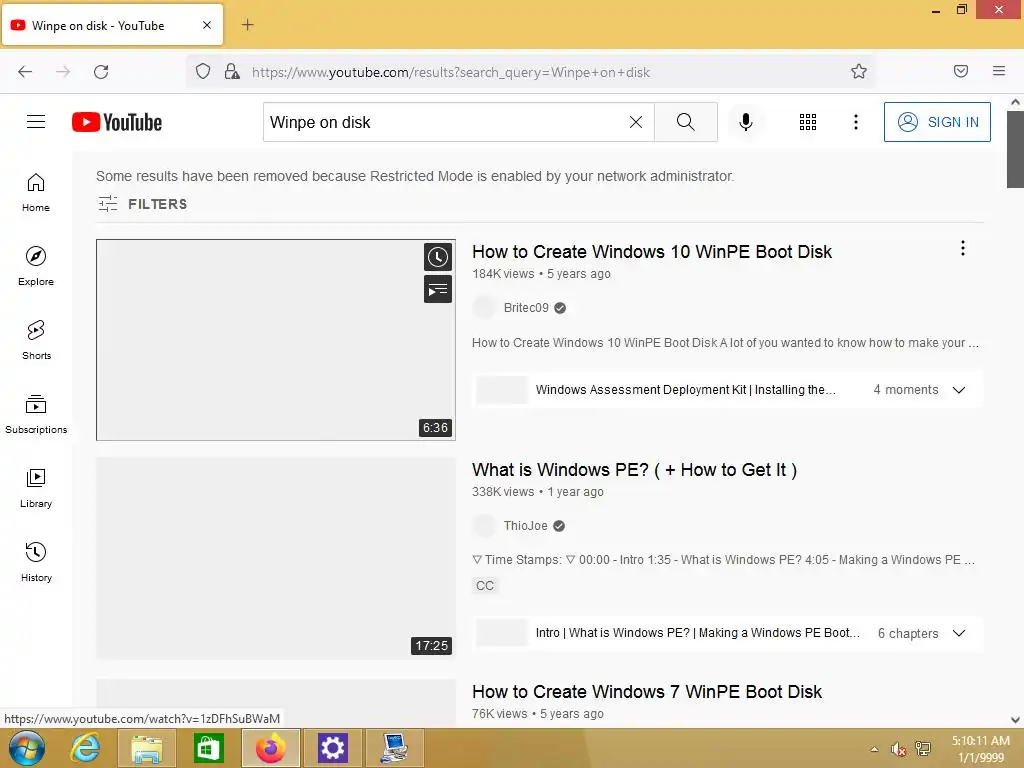Open 'How to Create Windows 7 WinPE Boot Disk'
This screenshot has width=1024, height=768.
[647, 692]
